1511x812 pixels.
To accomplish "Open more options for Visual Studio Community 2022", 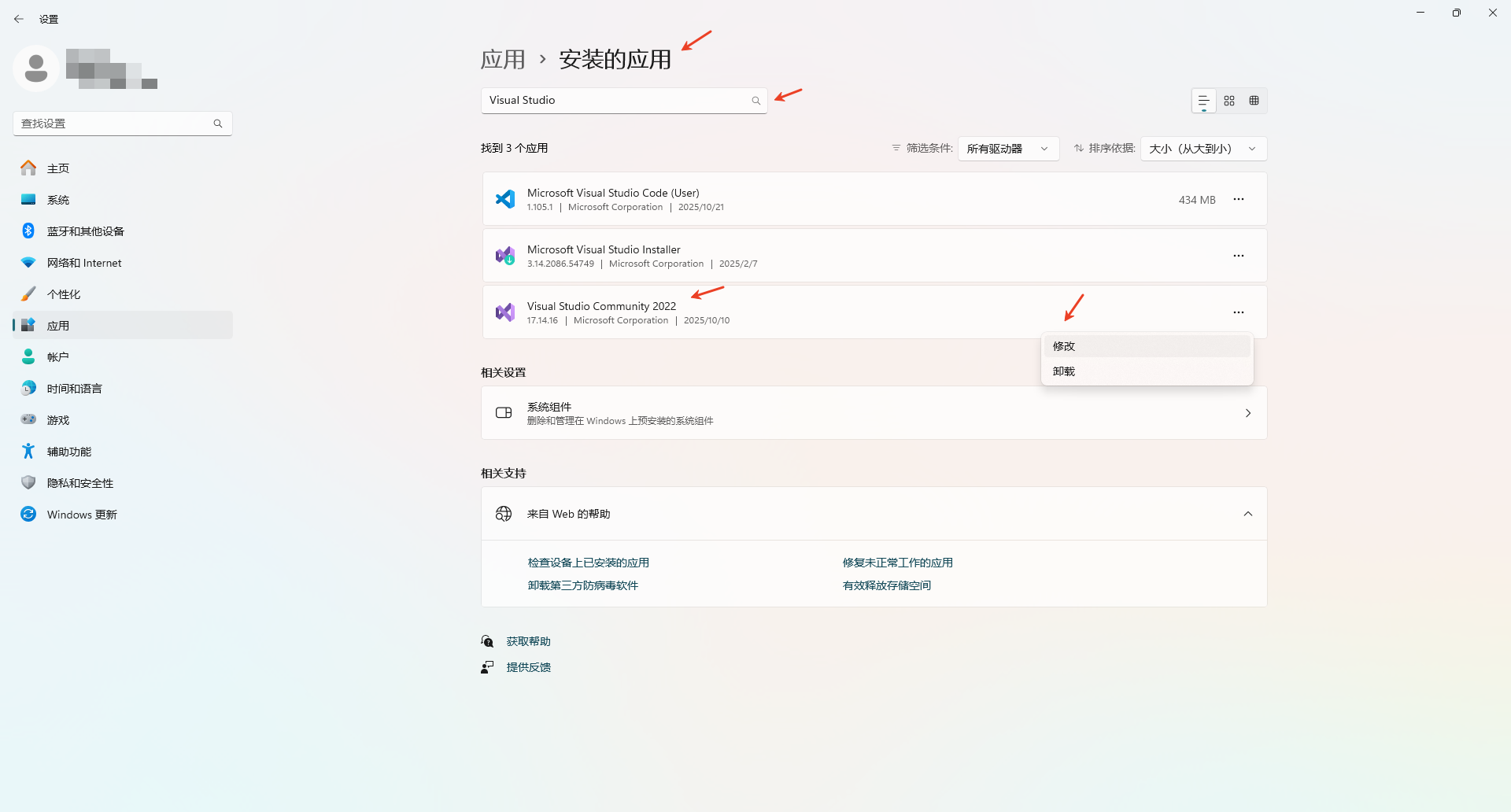I will pyautogui.click(x=1239, y=313).
